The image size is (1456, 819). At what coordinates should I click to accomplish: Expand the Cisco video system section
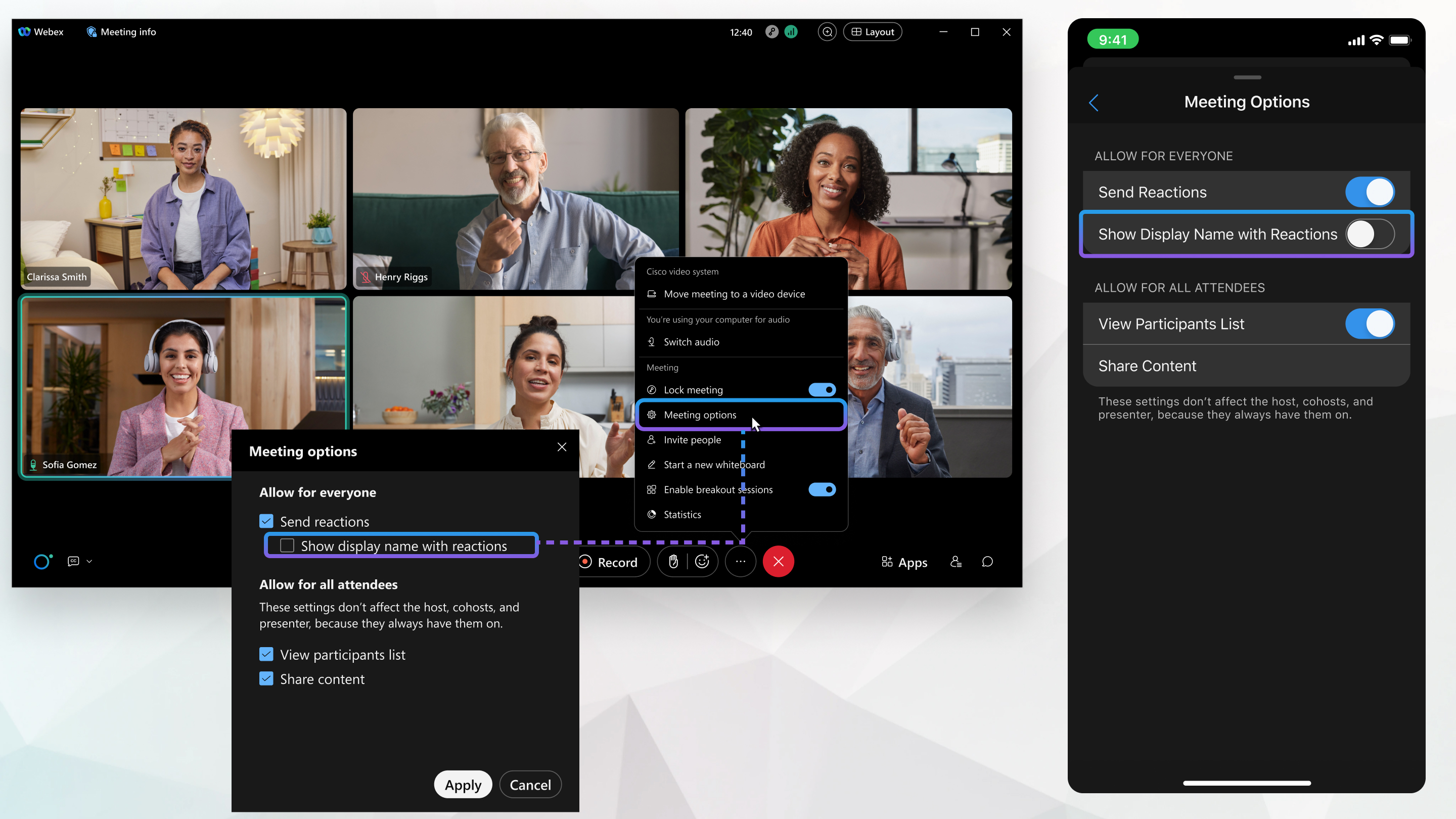pyautogui.click(x=682, y=271)
